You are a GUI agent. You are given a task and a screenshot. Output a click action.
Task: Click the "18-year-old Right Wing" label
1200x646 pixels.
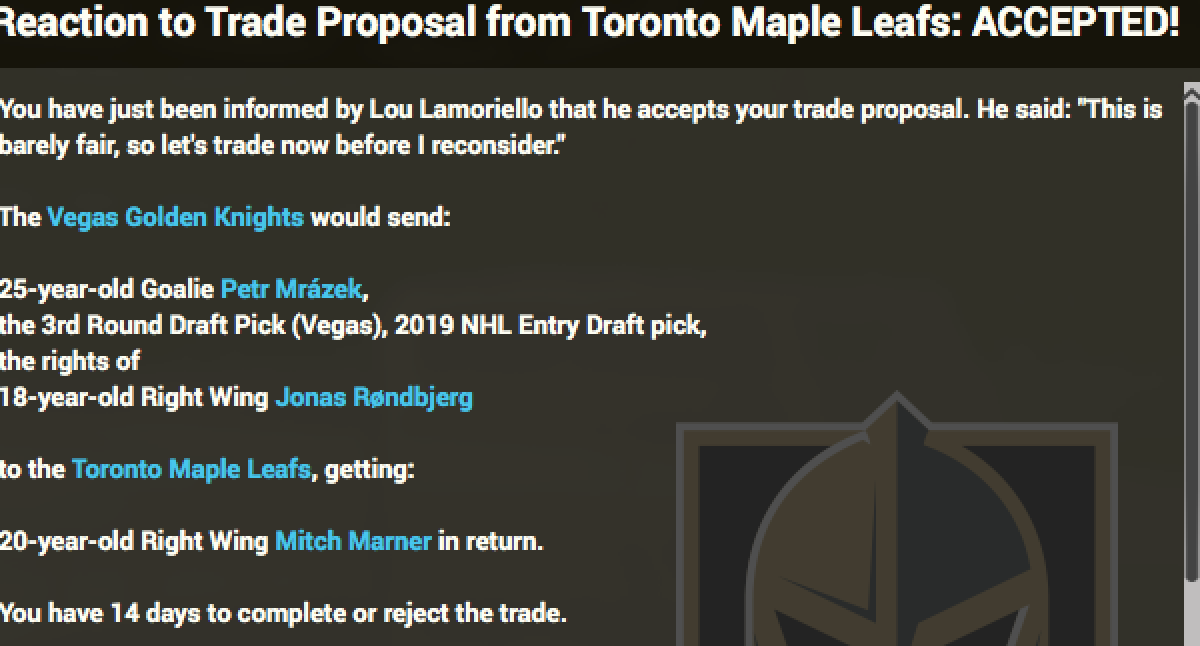point(135,397)
